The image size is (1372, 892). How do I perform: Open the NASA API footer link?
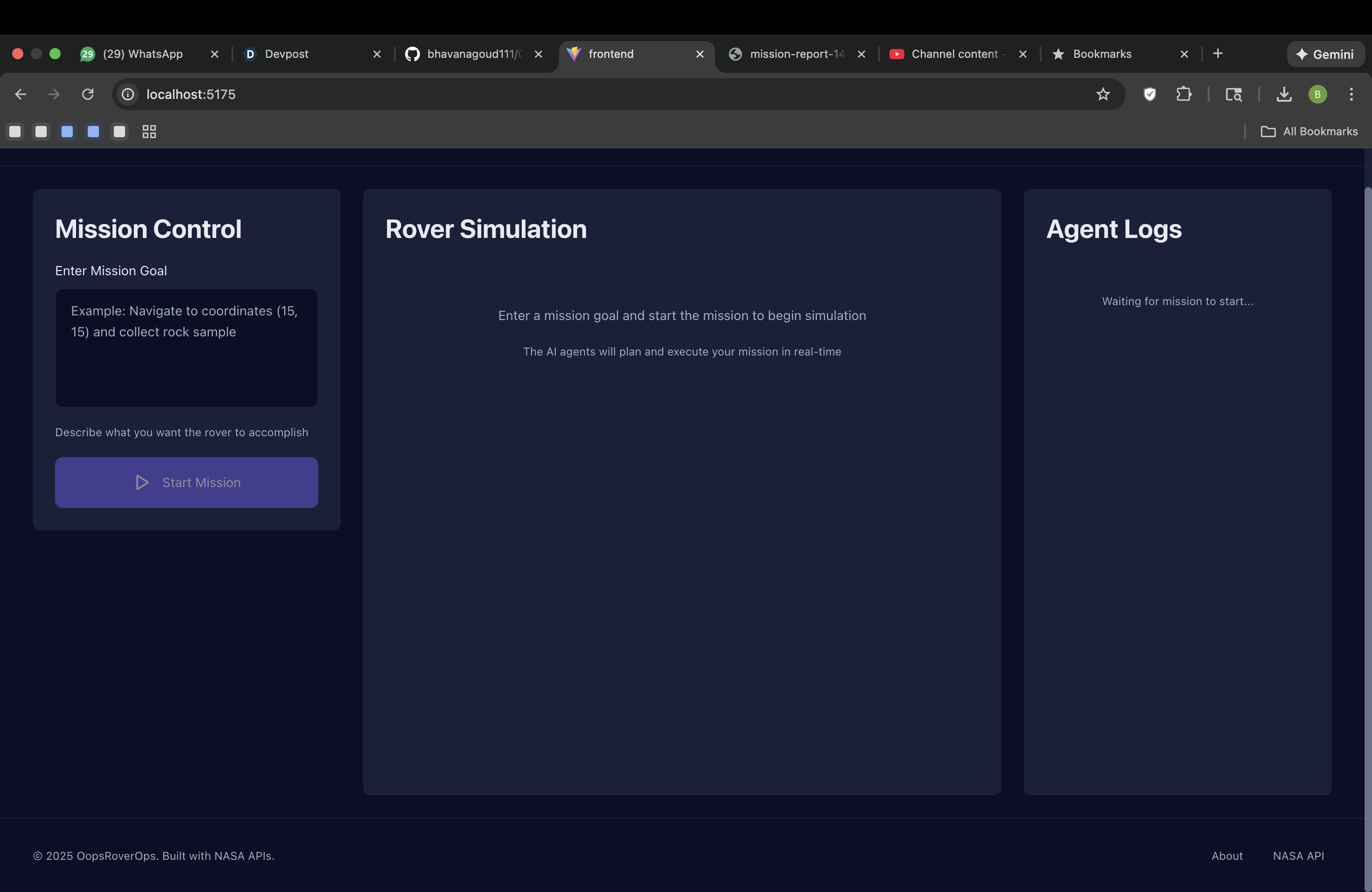click(1298, 856)
